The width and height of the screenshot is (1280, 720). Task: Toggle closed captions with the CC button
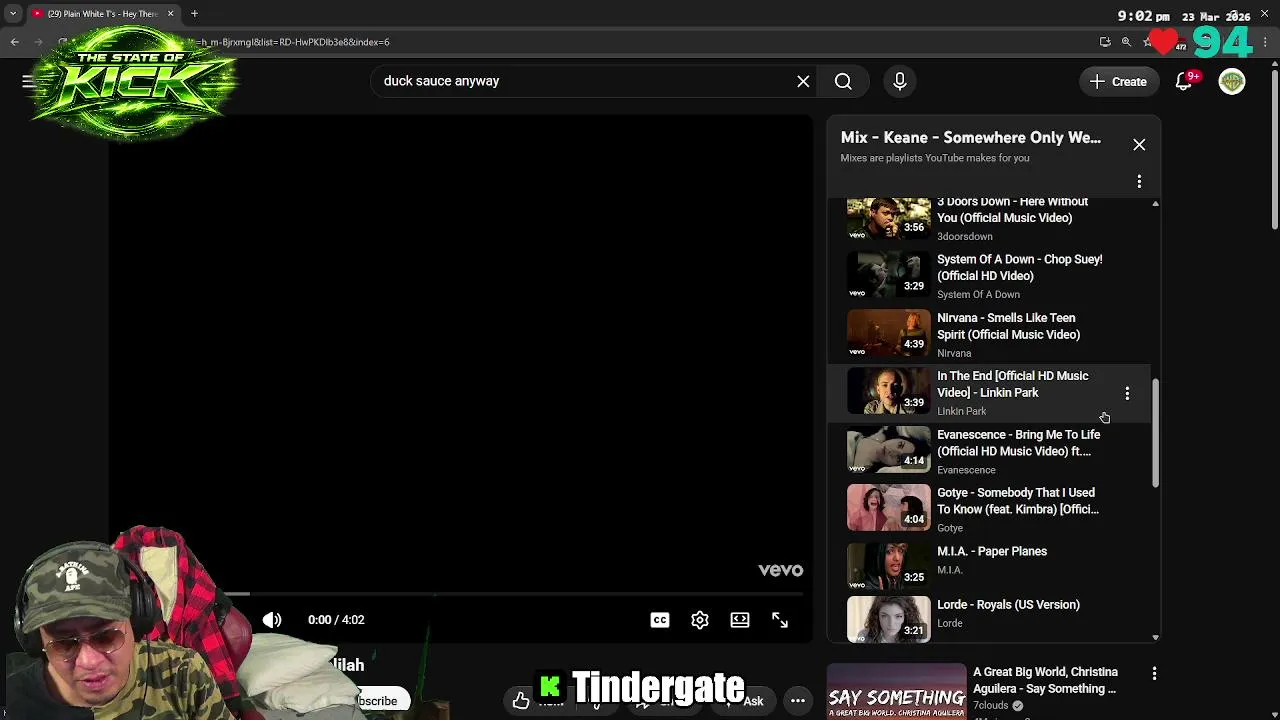point(660,620)
